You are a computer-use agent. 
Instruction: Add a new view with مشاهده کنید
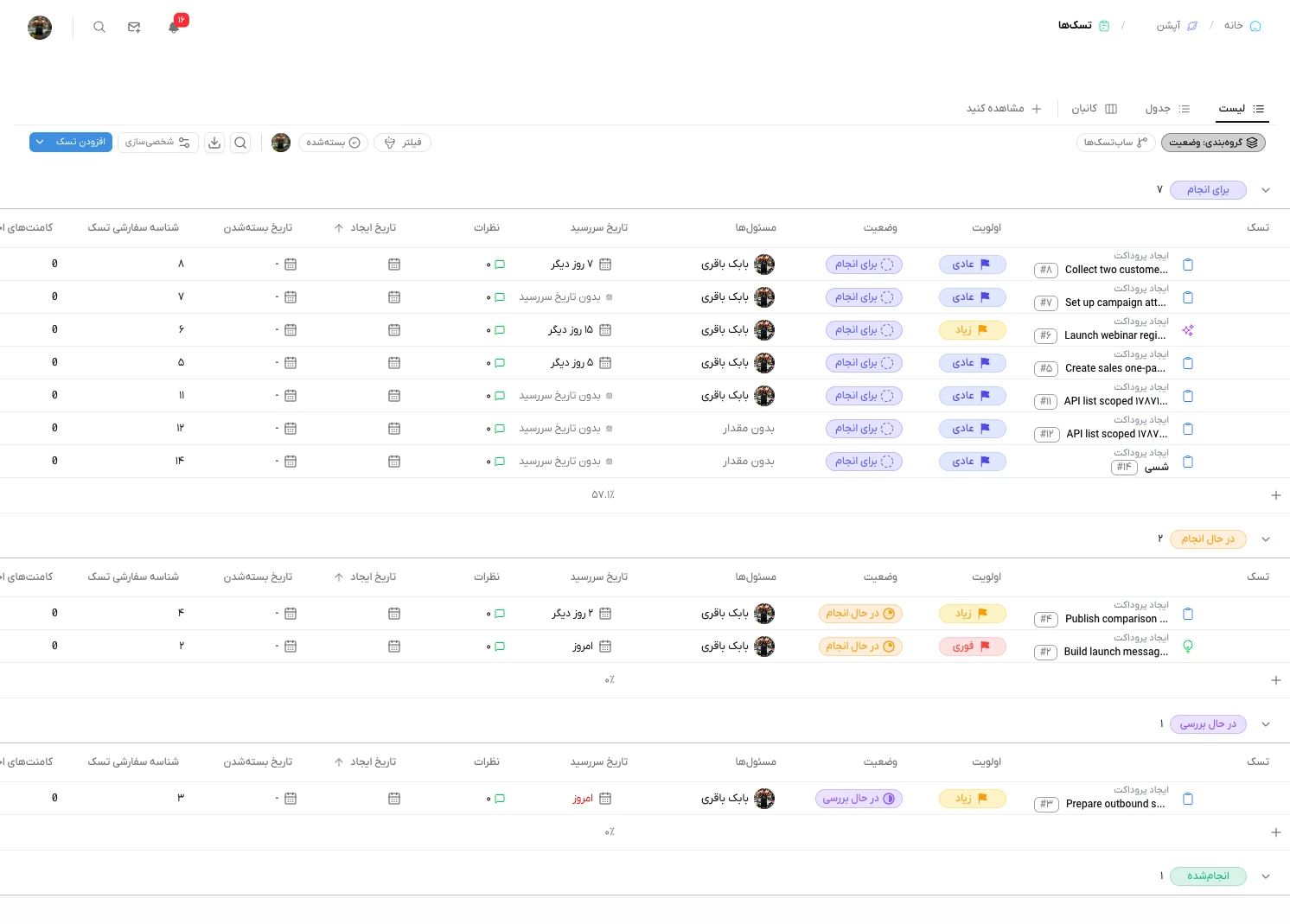pos(1004,109)
